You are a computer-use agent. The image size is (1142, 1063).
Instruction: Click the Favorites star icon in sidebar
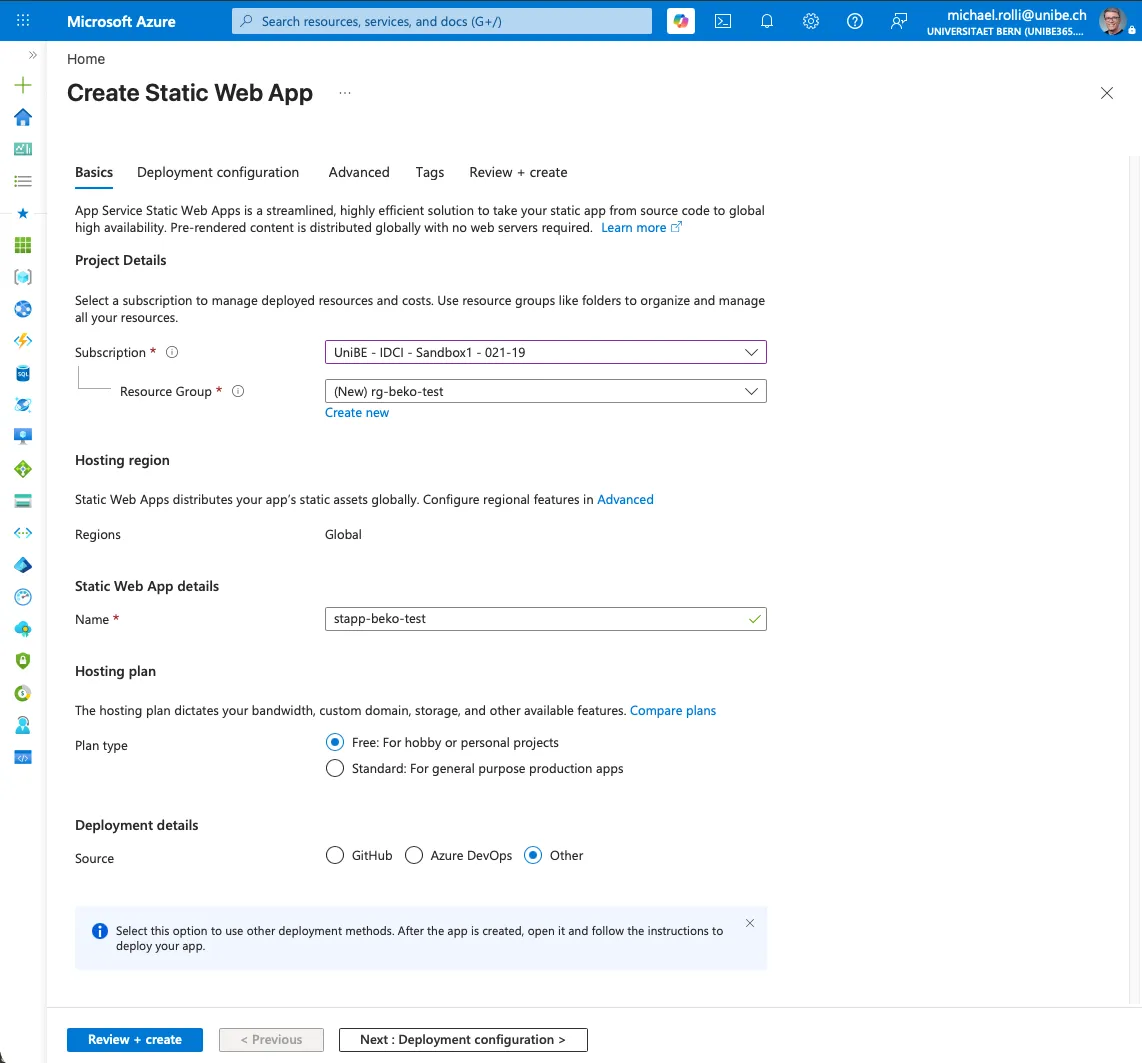pyautogui.click(x=23, y=213)
